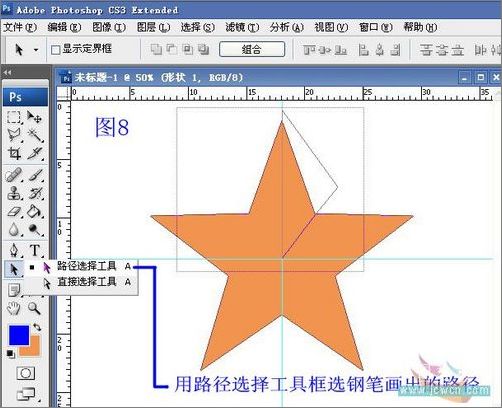
Task: Select the Rectangular Marquee tool
Action: [x=14, y=117]
